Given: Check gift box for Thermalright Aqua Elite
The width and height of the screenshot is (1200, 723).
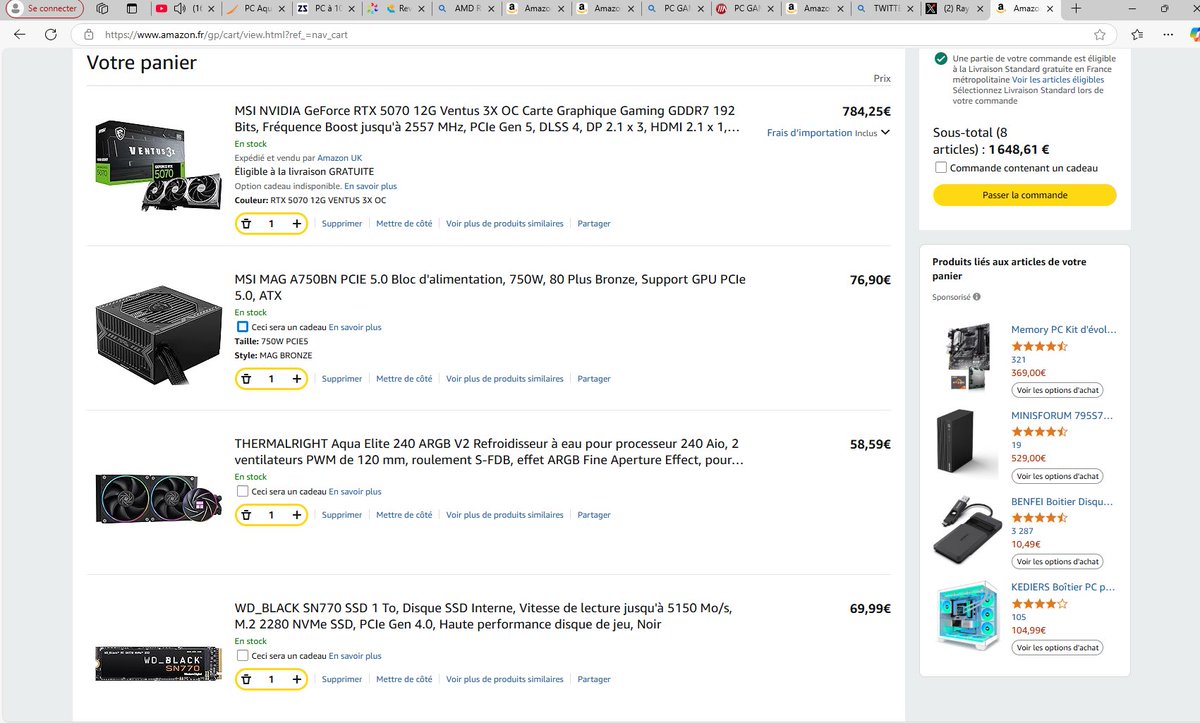Looking at the screenshot, I should tap(242, 492).
